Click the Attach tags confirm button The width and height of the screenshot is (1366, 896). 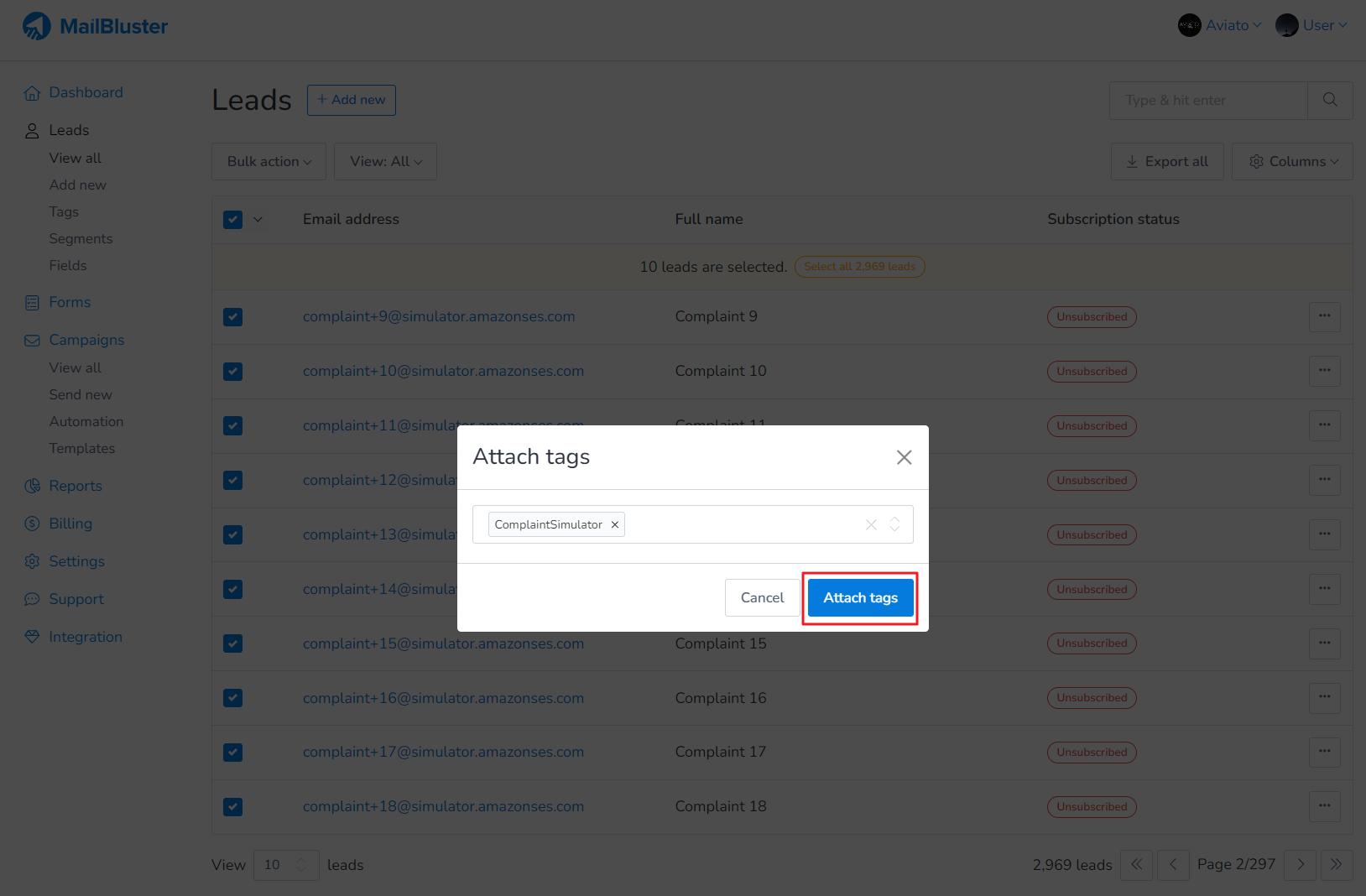pos(861,598)
